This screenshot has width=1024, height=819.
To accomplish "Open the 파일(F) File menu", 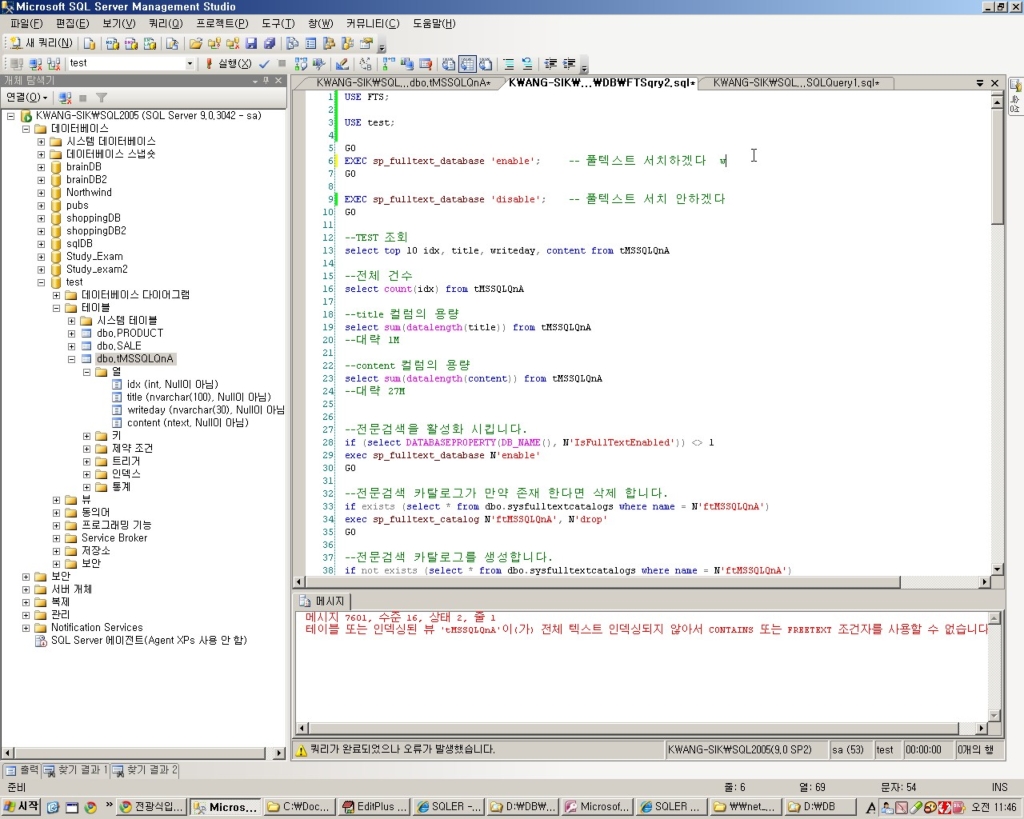I will point(26,24).
